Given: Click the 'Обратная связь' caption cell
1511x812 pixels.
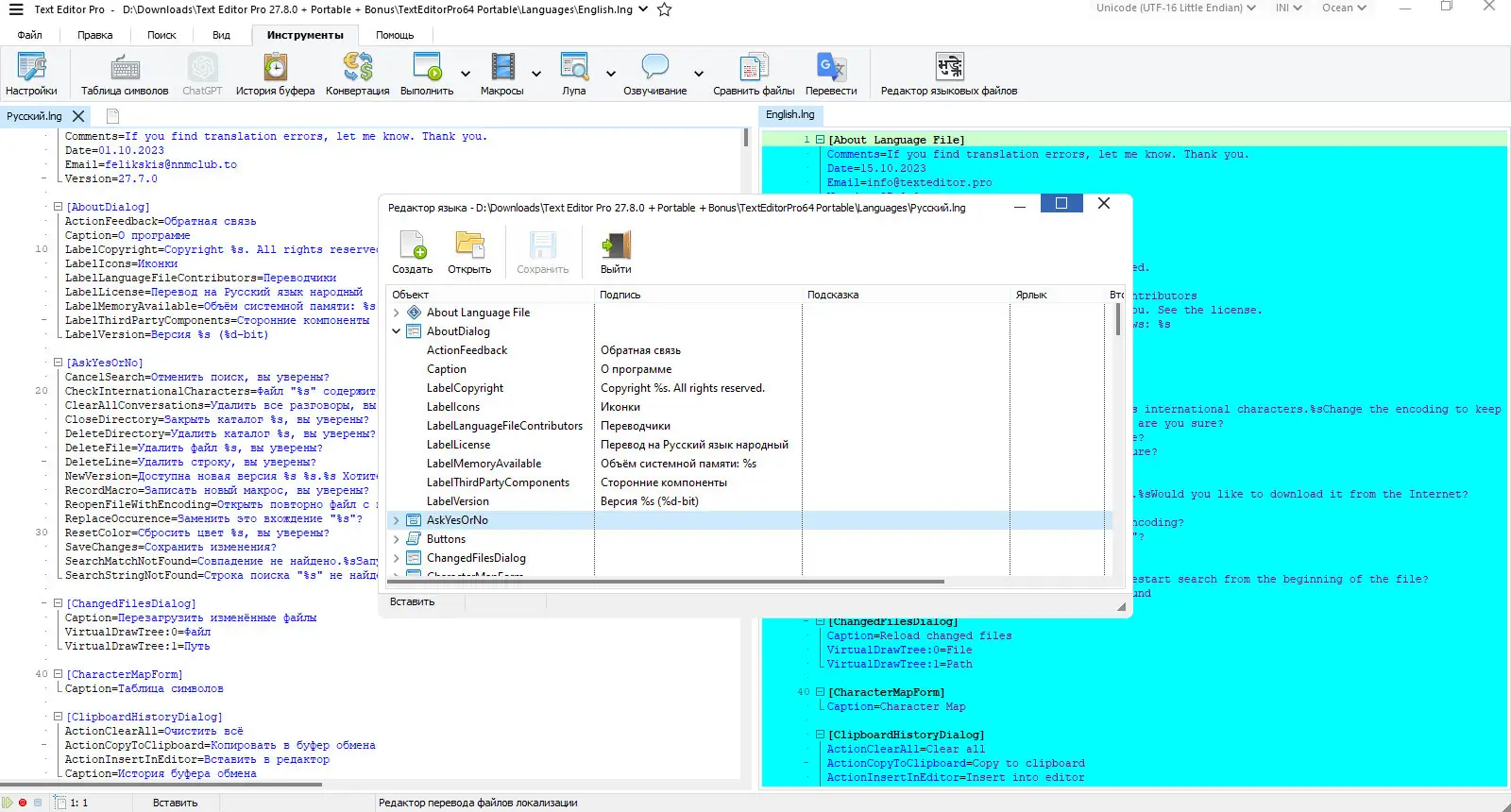Looking at the screenshot, I should (640, 350).
